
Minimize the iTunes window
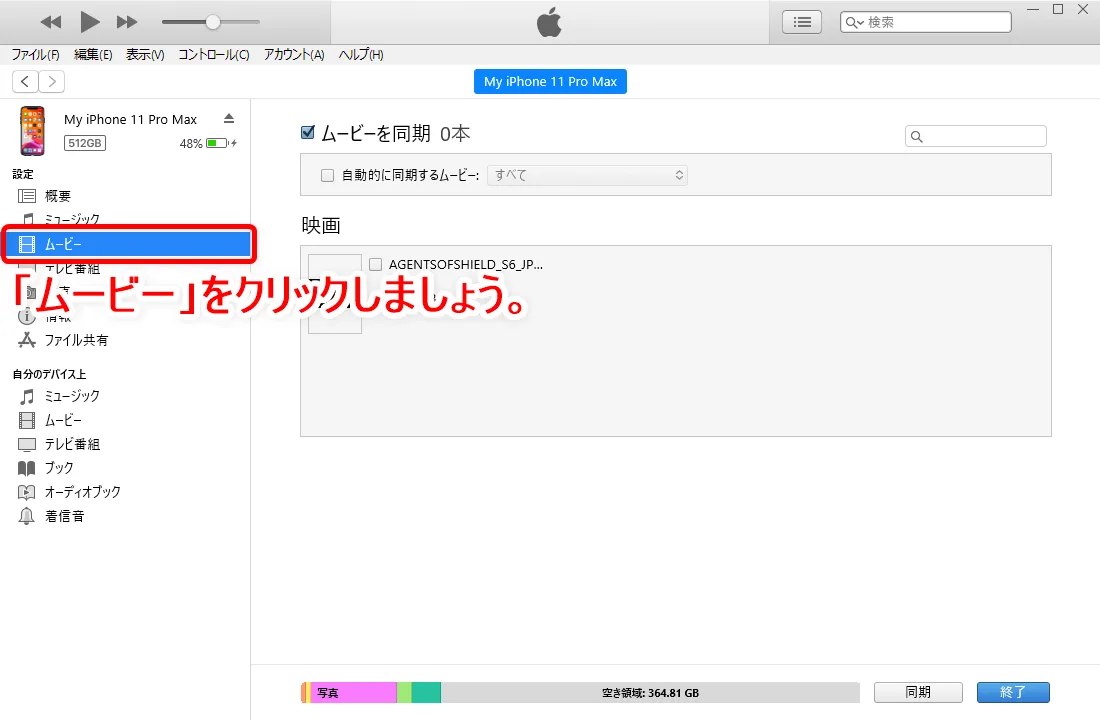(1033, 9)
